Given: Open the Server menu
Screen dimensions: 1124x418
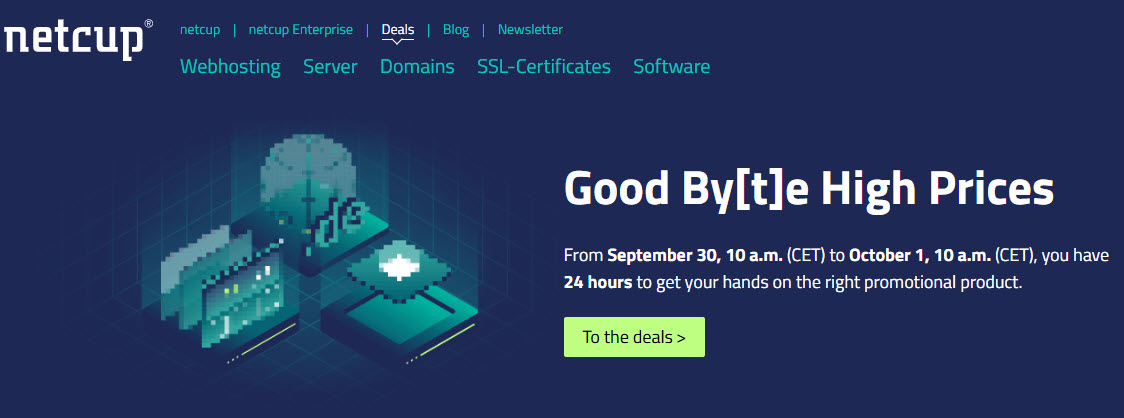Looking at the screenshot, I should tap(330, 67).
